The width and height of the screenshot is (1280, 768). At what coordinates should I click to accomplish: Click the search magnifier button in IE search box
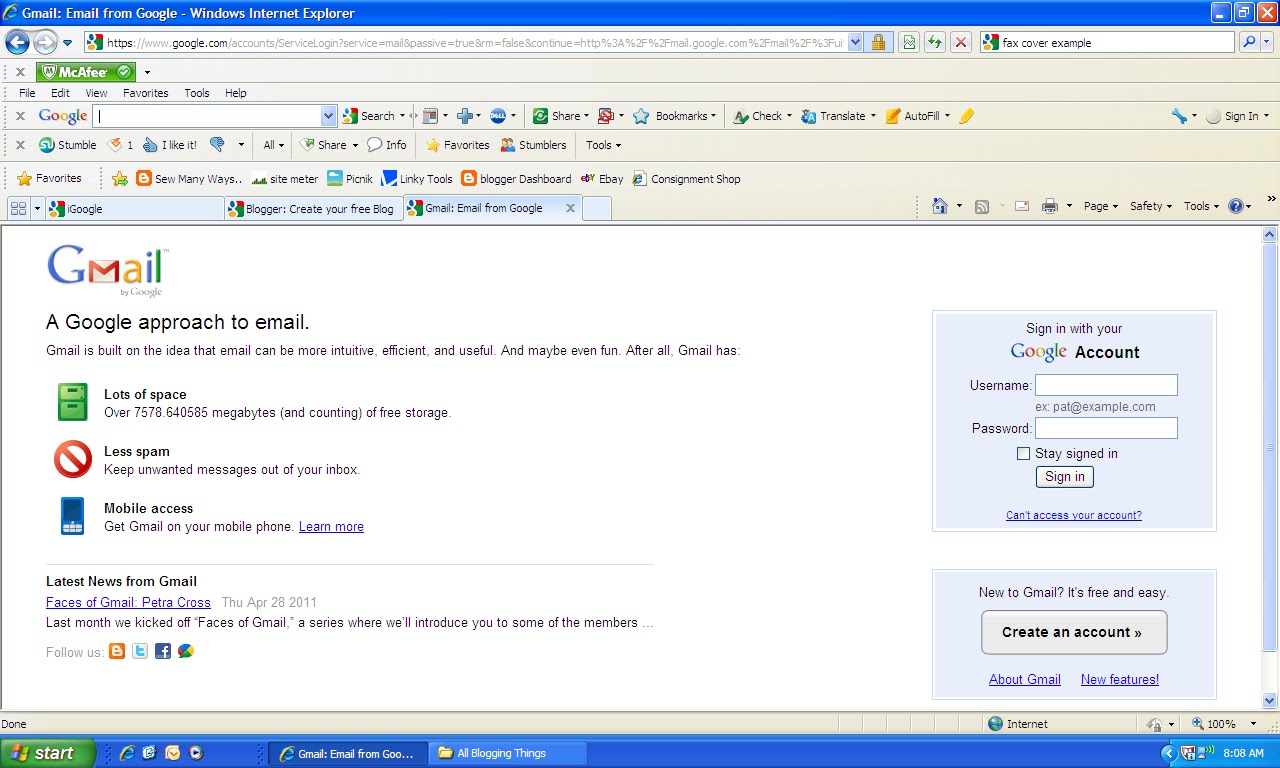[1249, 42]
